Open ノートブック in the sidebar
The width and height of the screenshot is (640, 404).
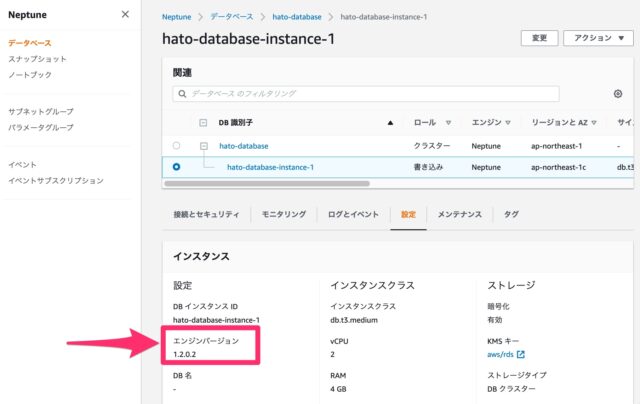click(30, 75)
